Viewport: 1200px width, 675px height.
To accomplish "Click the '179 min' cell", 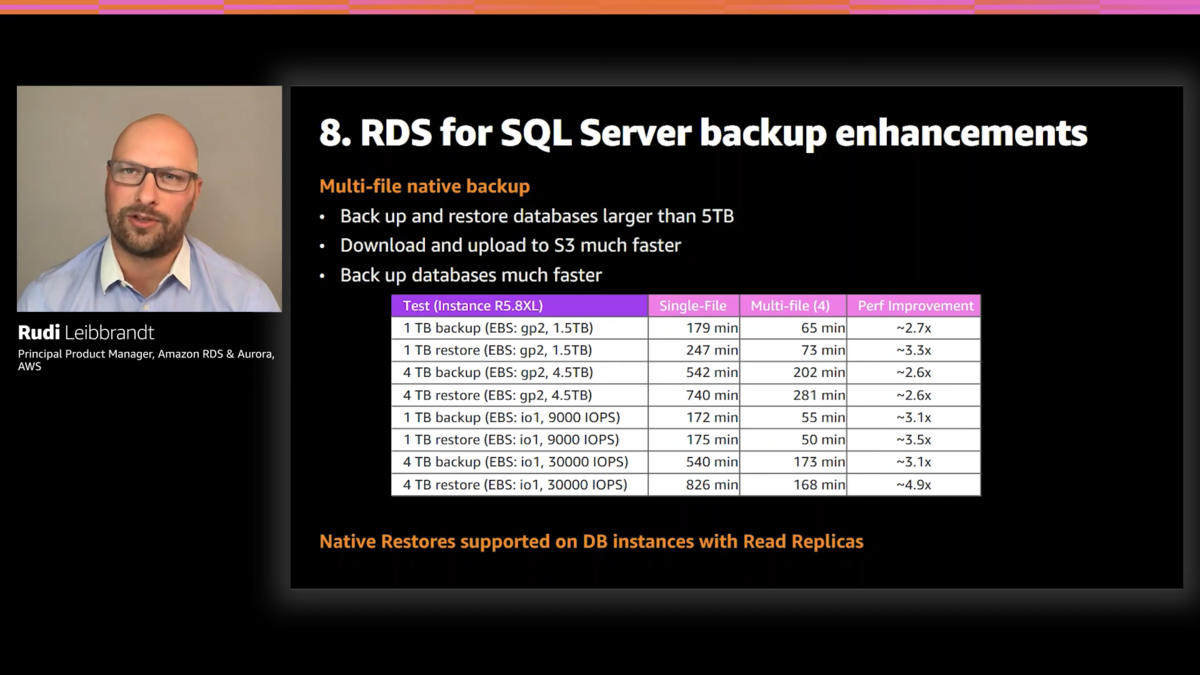I will pyautogui.click(x=694, y=328).
